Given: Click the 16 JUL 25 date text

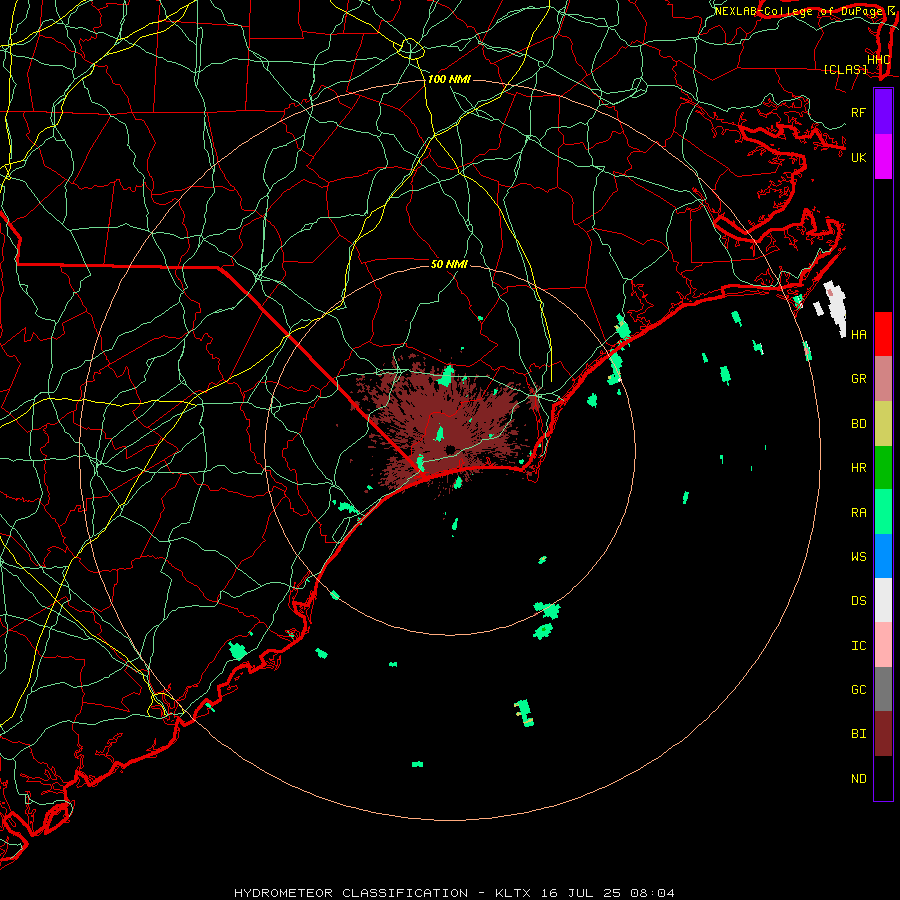Looking at the screenshot, I should (581, 893).
